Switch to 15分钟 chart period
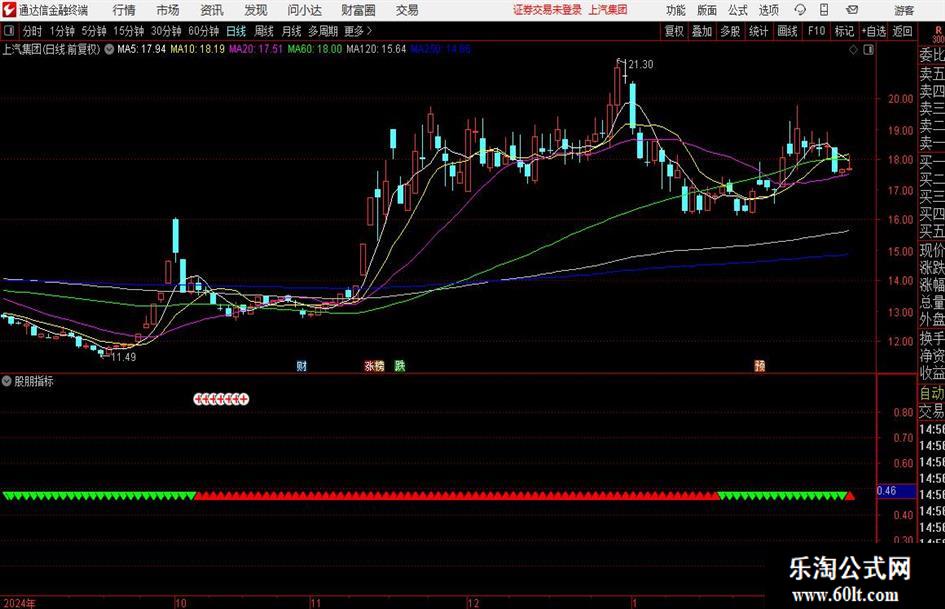 point(128,31)
